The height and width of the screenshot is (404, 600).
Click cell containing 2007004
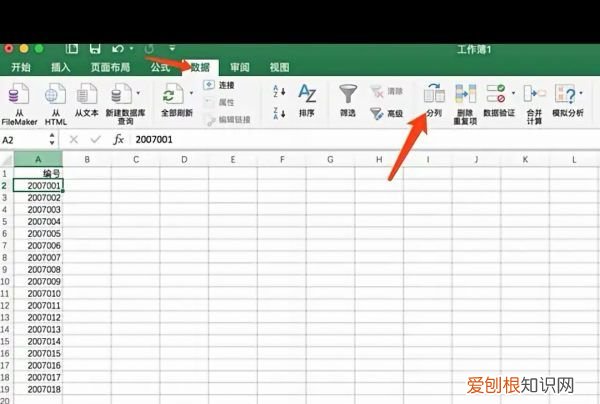pos(38,222)
